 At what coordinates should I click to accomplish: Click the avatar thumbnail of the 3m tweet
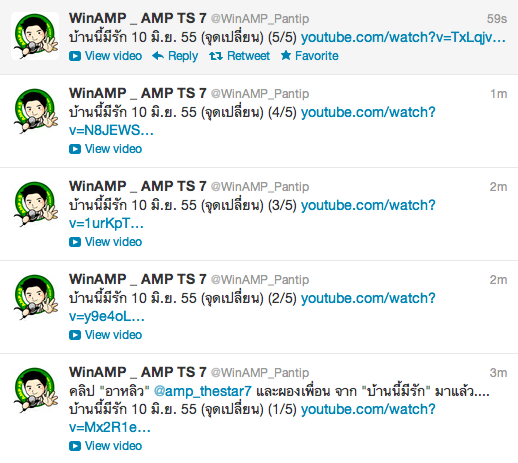click(35, 390)
